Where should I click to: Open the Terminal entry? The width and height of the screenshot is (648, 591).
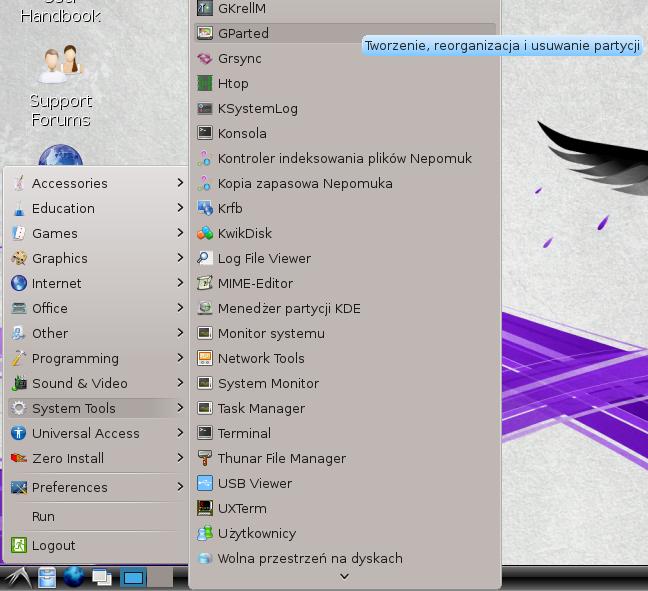[345, 433]
